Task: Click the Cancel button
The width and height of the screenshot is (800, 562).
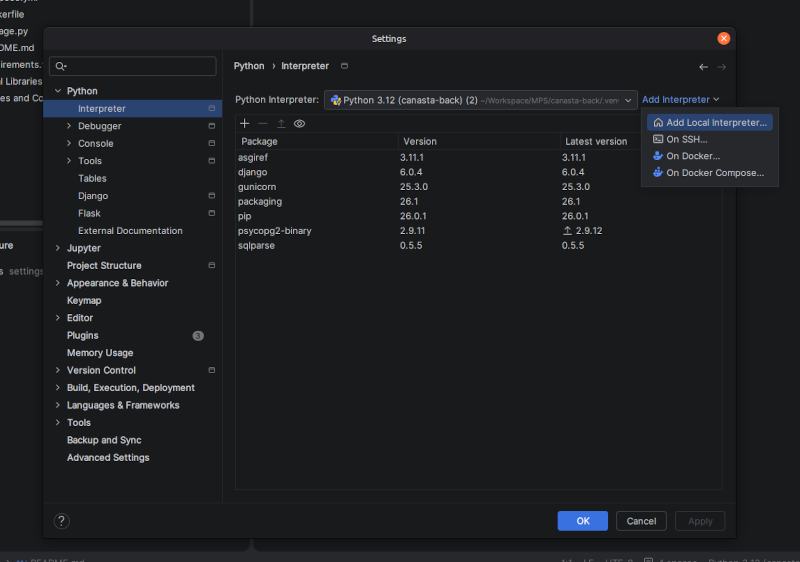Action: point(641,521)
